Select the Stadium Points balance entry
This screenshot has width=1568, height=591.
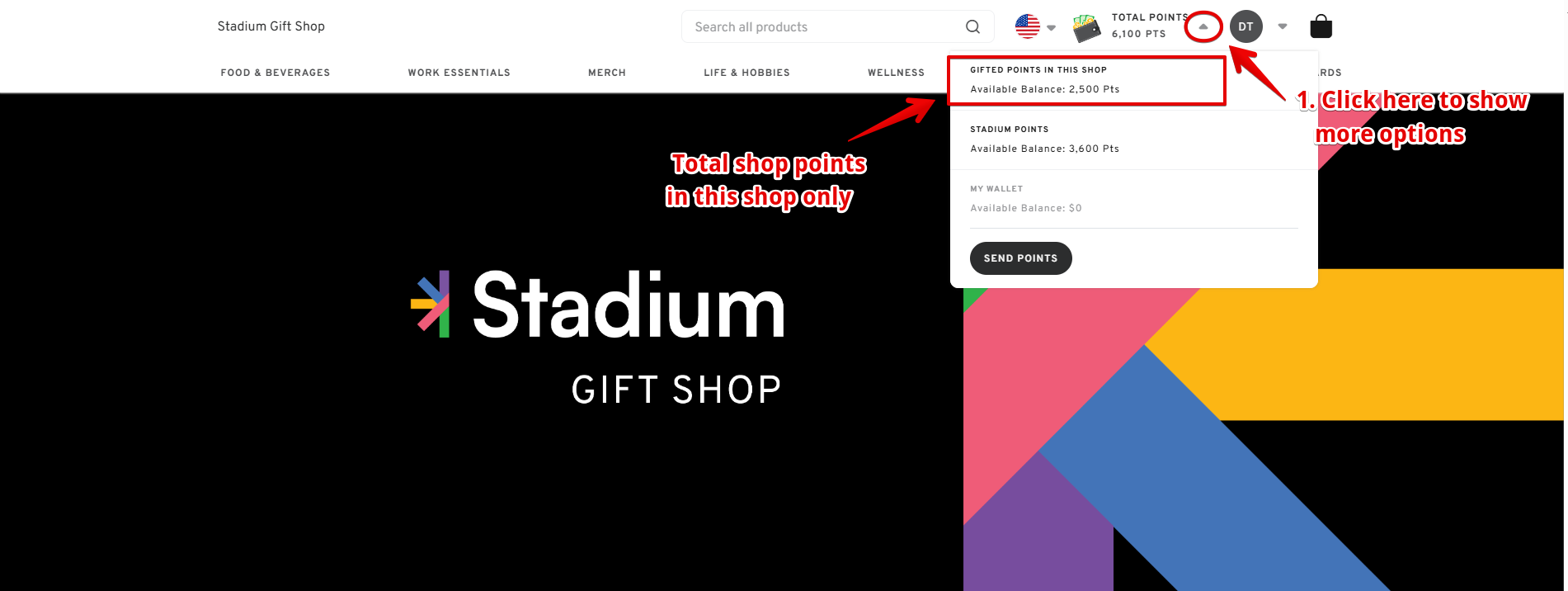[x=1134, y=139]
